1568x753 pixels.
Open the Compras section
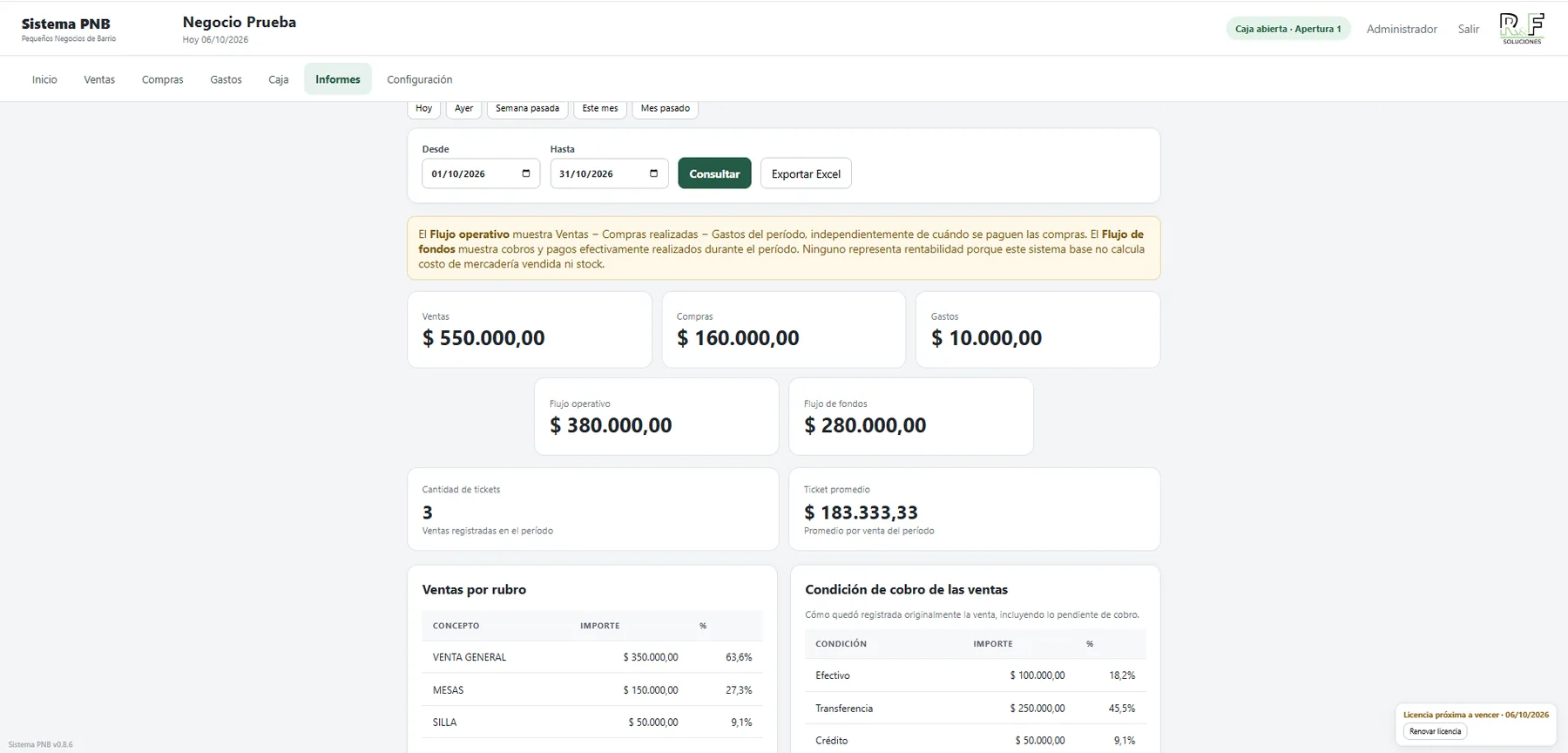pos(163,79)
